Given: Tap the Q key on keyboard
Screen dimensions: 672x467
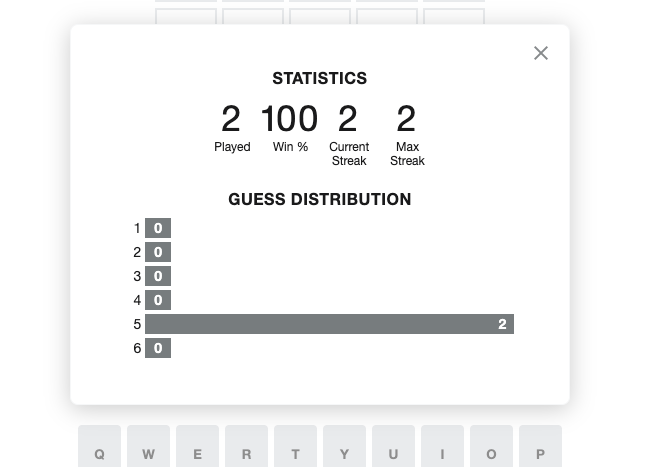Looking at the screenshot, I should tap(99, 446).
